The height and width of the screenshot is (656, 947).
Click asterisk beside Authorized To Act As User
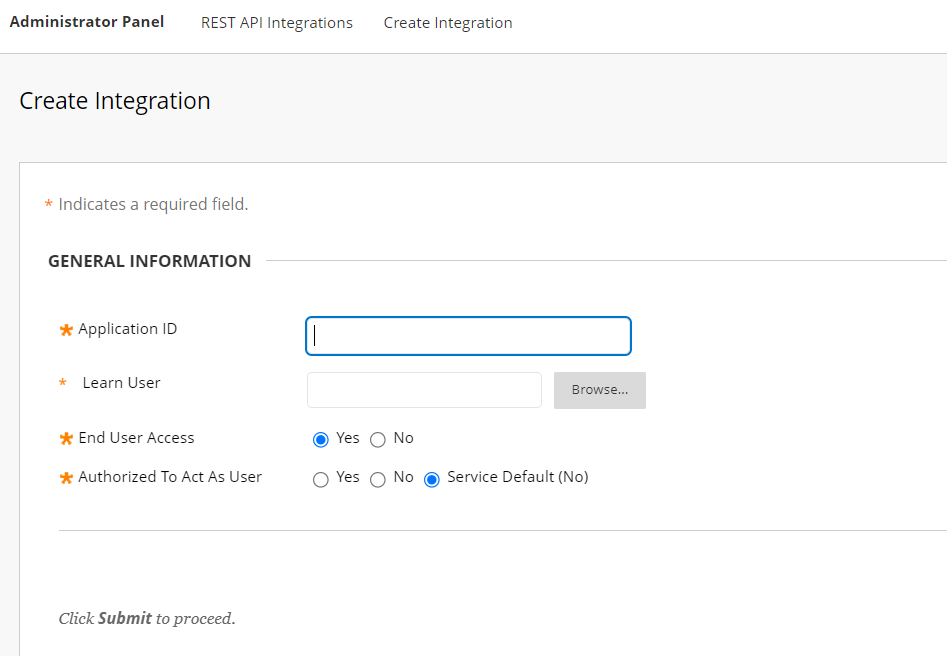(66, 479)
